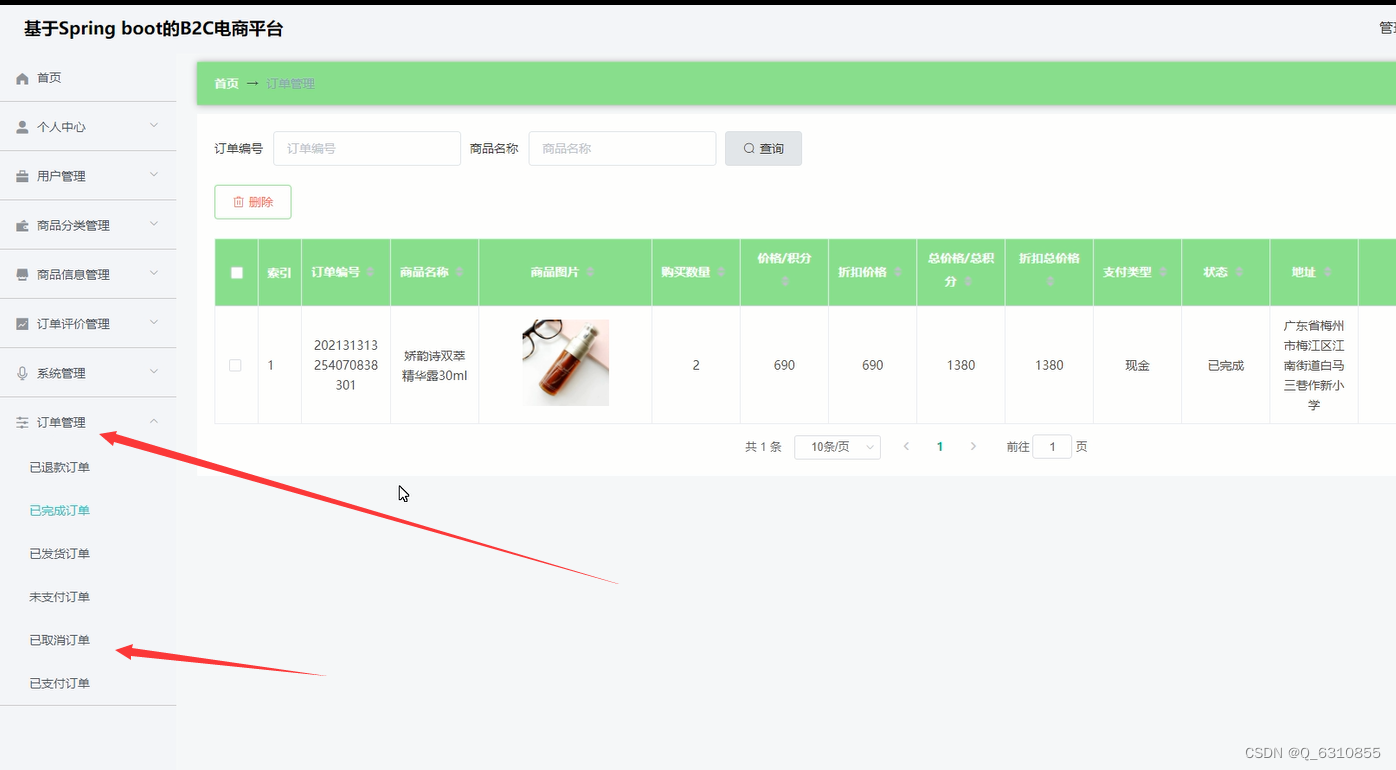Open the 10条/页 page size dropdown
Viewport: 1396px width, 770px height.
(x=837, y=447)
